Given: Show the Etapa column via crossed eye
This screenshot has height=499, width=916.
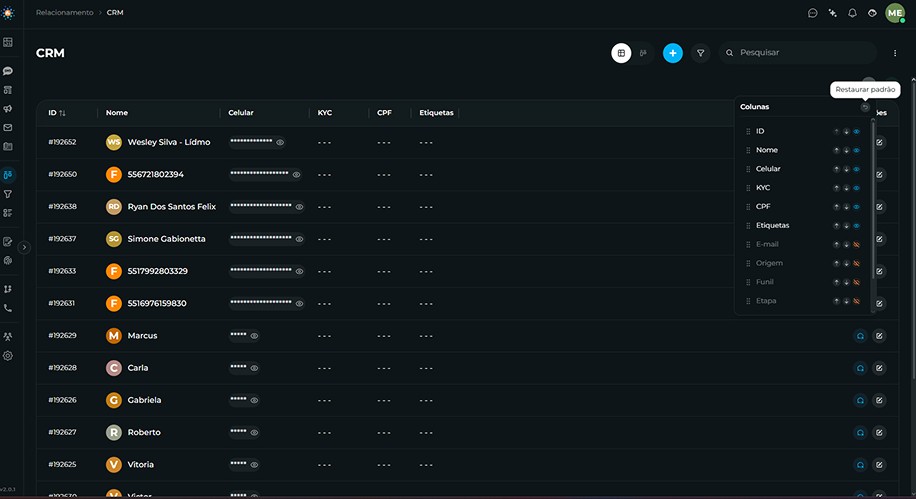Looking at the screenshot, I should pos(856,302).
